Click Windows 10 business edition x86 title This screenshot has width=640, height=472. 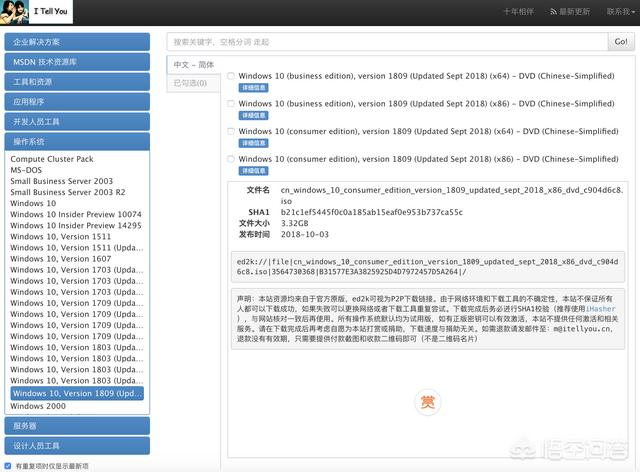426,104
